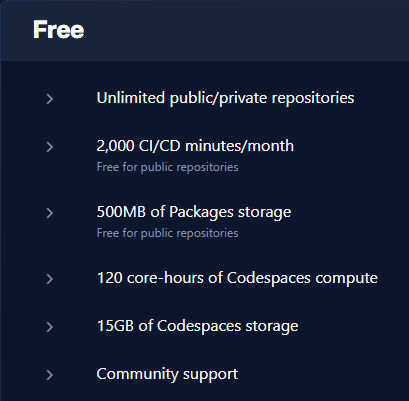Click the word repositories in the first feature
The height and width of the screenshot is (401, 409).
tap(313, 99)
